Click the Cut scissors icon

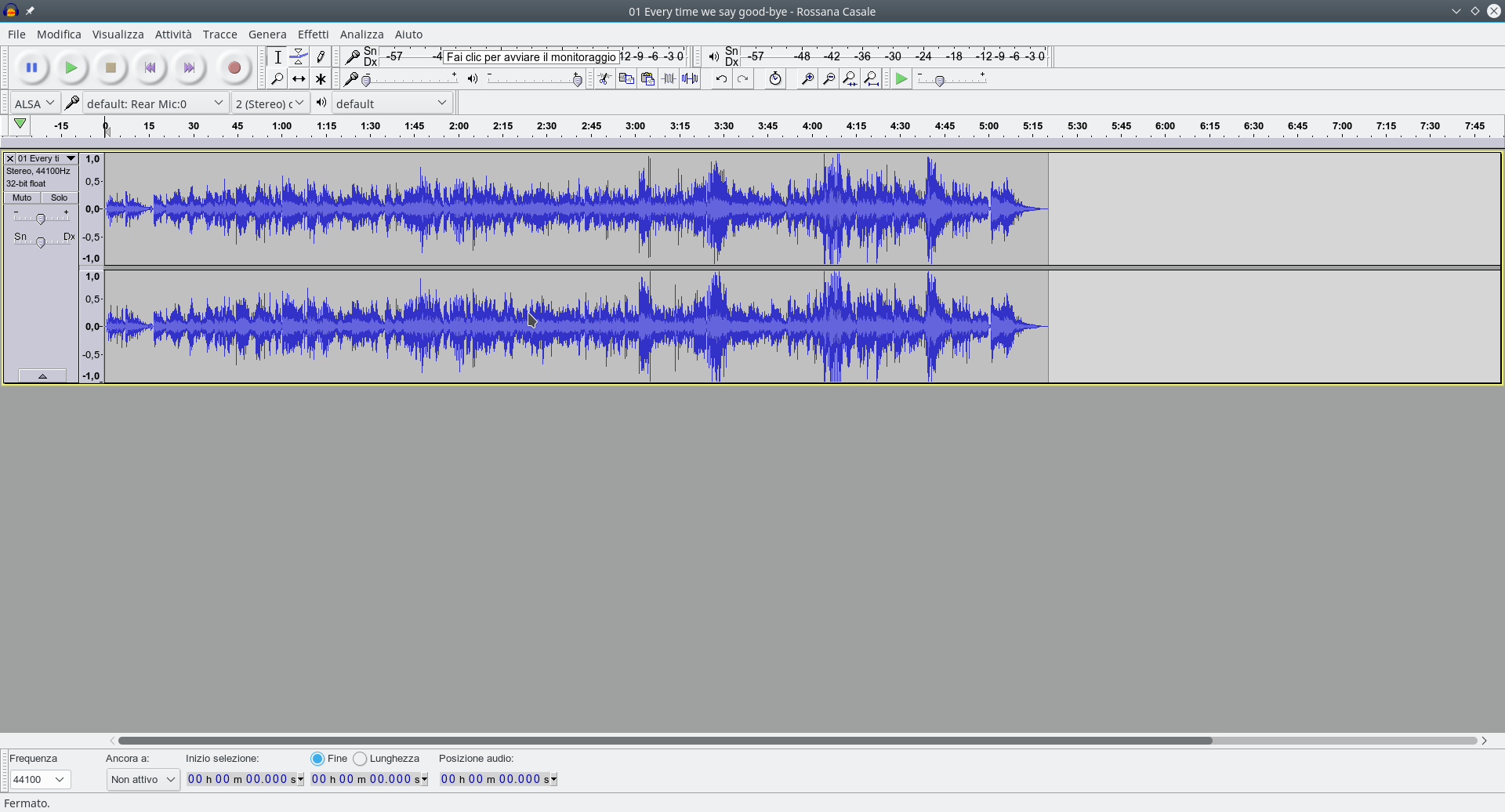pyautogui.click(x=604, y=78)
